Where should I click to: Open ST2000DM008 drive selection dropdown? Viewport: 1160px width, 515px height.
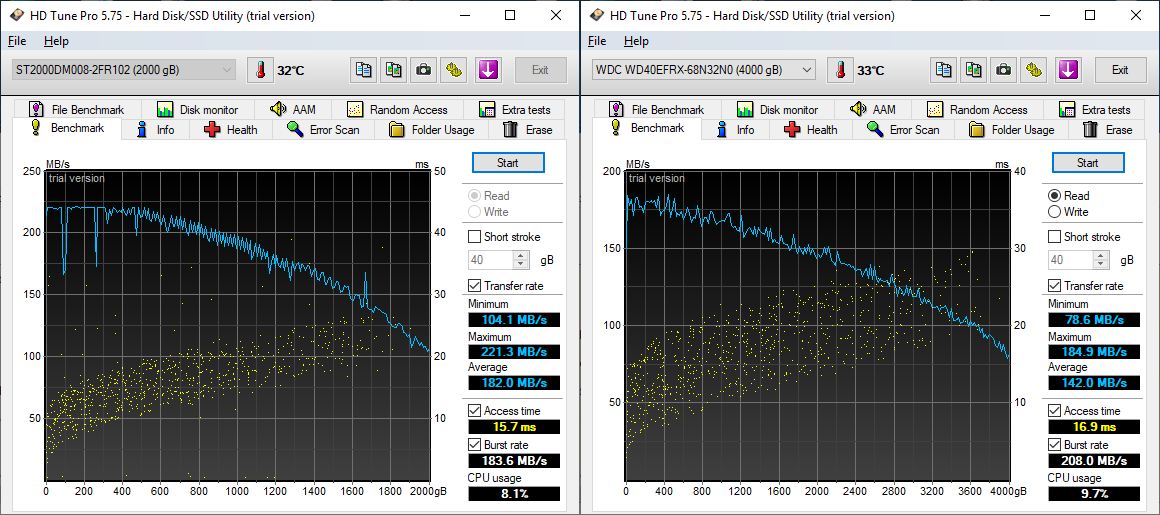pyautogui.click(x=124, y=70)
